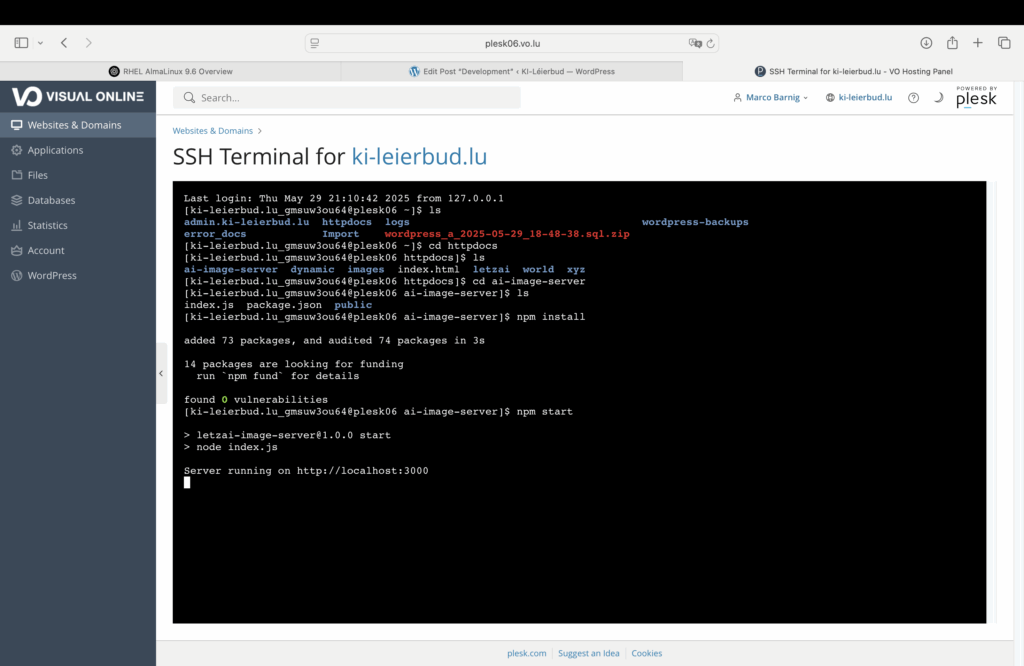Show tab overview icon in Safari
The height and width of the screenshot is (666, 1024).
[1004, 43]
